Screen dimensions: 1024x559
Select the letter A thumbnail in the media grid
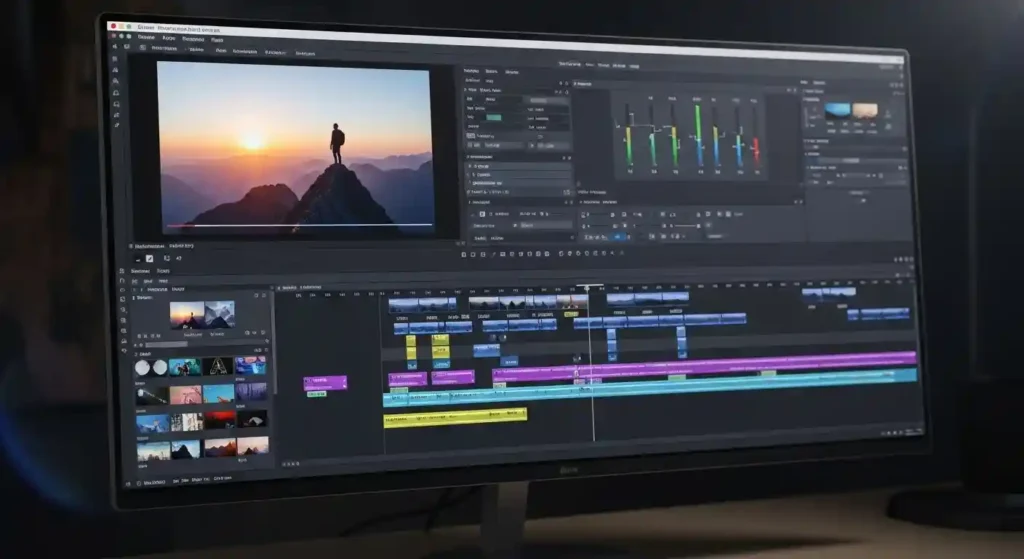(x=218, y=366)
